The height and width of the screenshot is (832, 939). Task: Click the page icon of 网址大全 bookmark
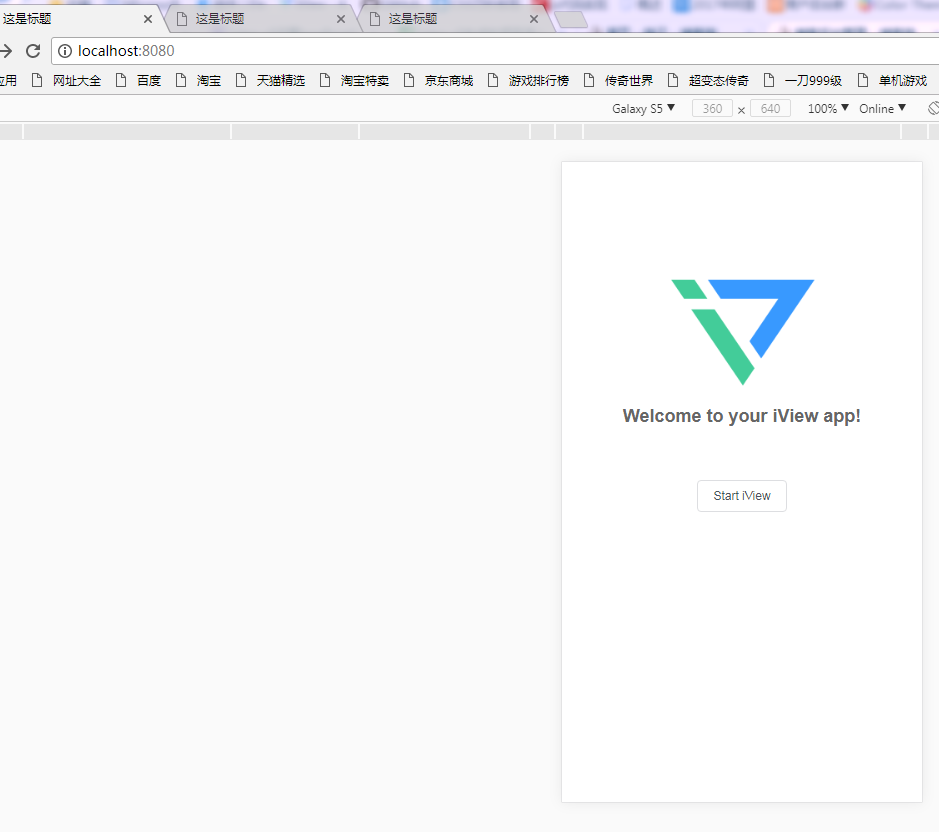click(x=37, y=80)
